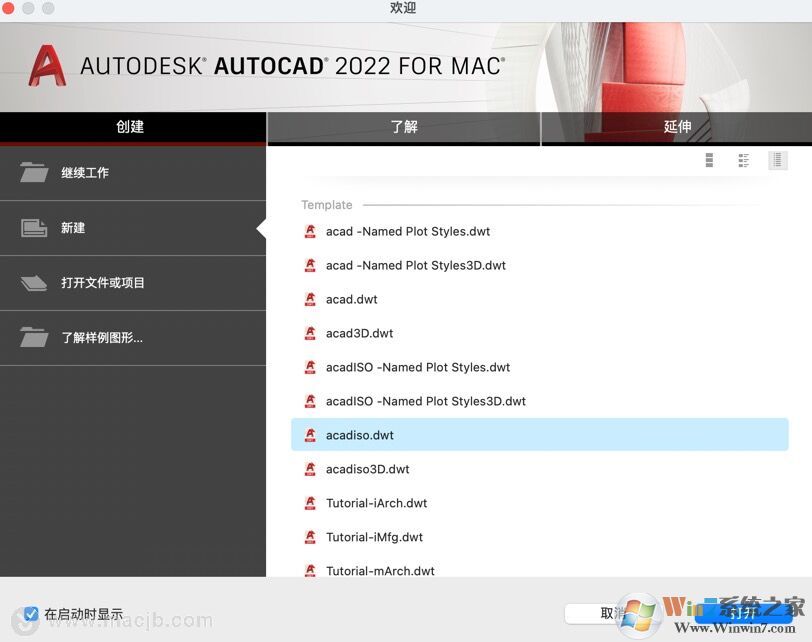Click the acad3D.dwt file icon
The image size is (812, 642).
coord(310,333)
